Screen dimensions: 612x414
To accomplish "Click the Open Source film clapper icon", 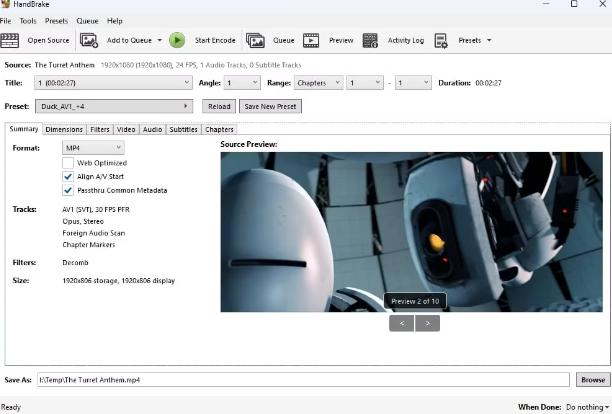I will (x=10, y=41).
